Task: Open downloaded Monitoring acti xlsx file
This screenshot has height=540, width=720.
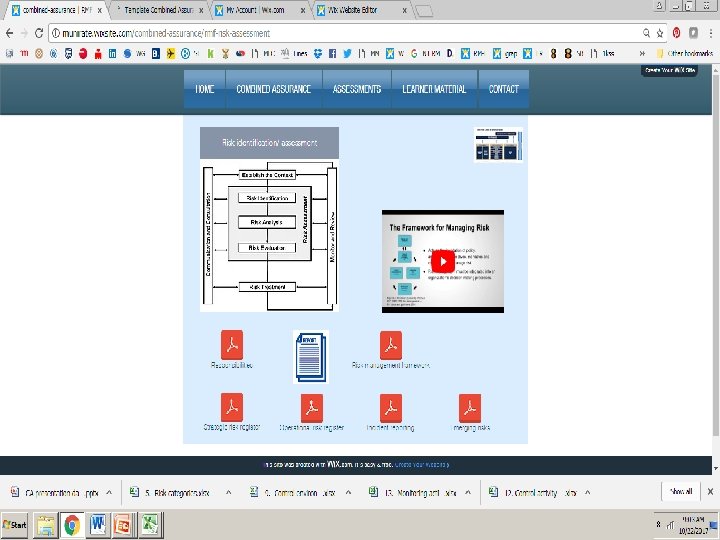Action: [x=413, y=493]
